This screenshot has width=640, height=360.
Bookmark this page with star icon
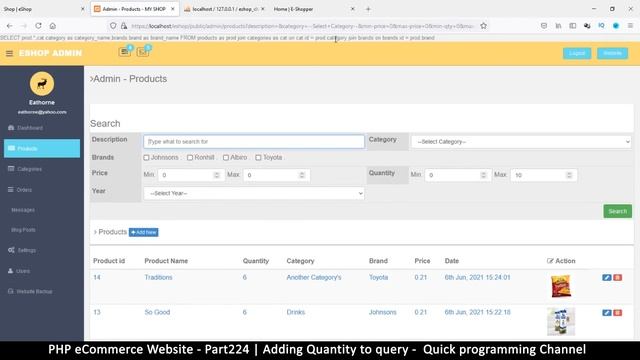pos(484,26)
